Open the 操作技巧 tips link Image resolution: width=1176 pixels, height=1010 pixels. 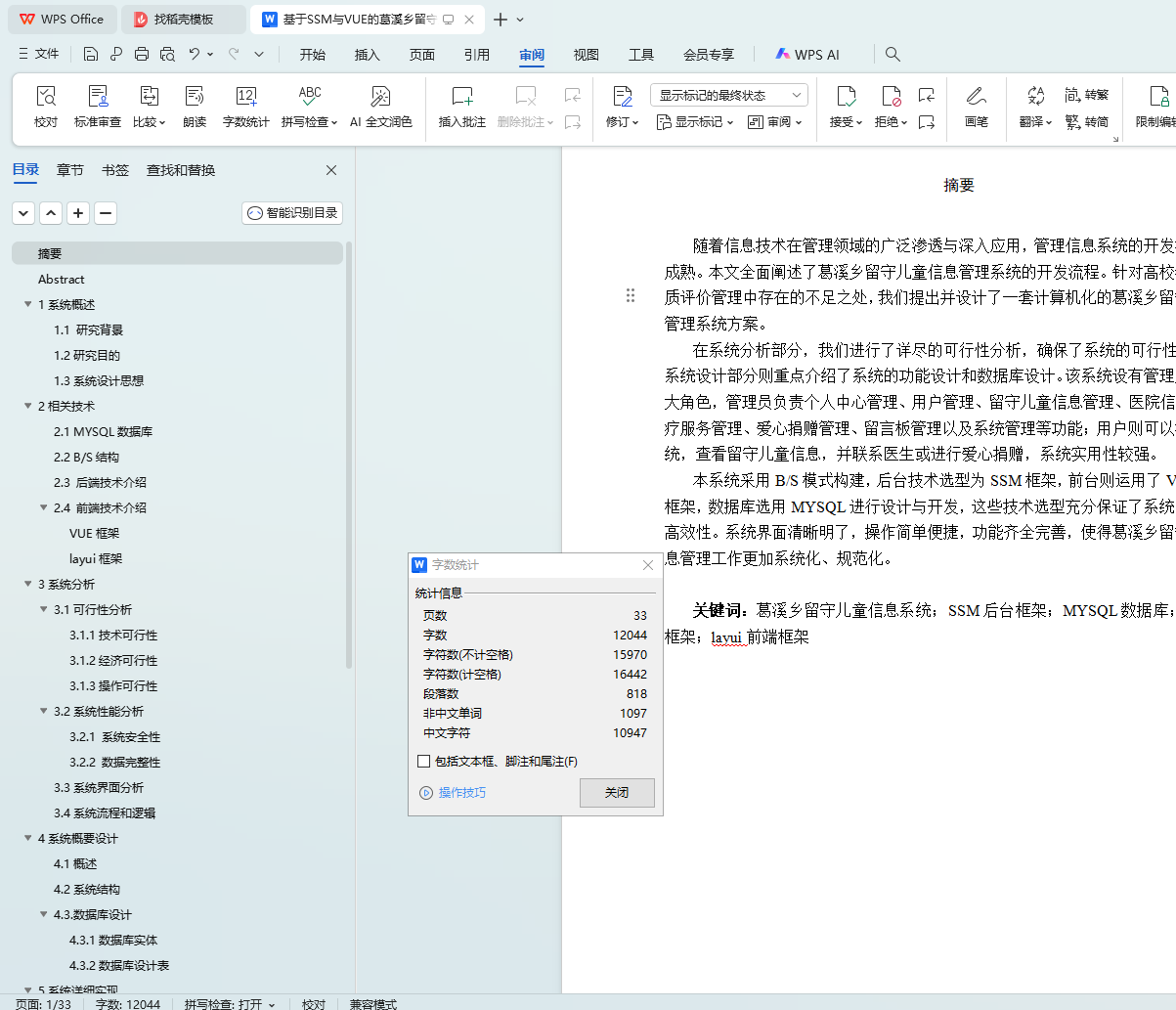454,793
